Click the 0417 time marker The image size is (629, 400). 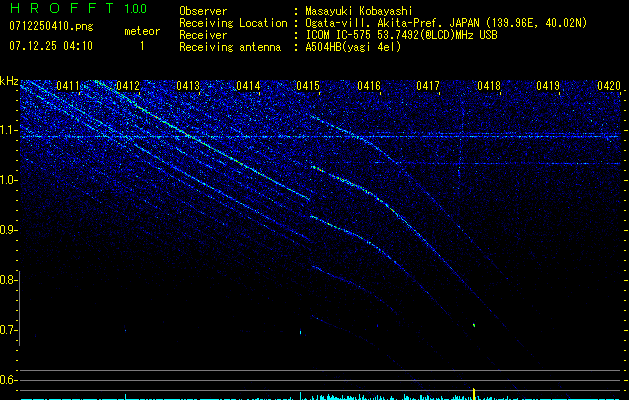(x=428, y=86)
